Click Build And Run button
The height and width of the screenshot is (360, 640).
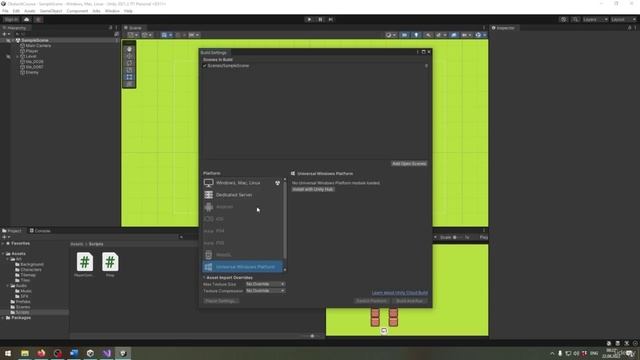(x=410, y=301)
